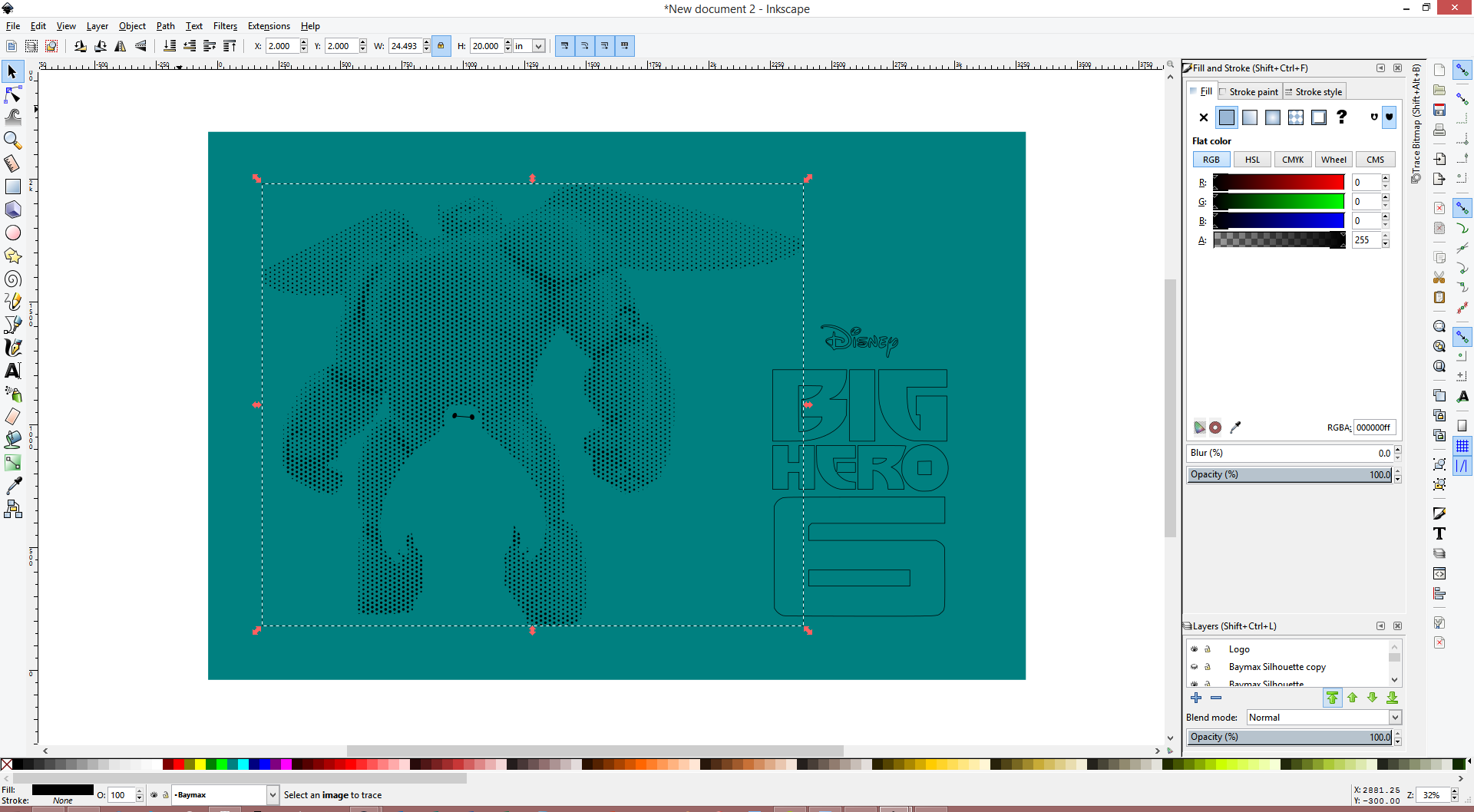Increase zoom percentage spinner
This screenshot has height=812, width=1474.
(x=1454, y=791)
